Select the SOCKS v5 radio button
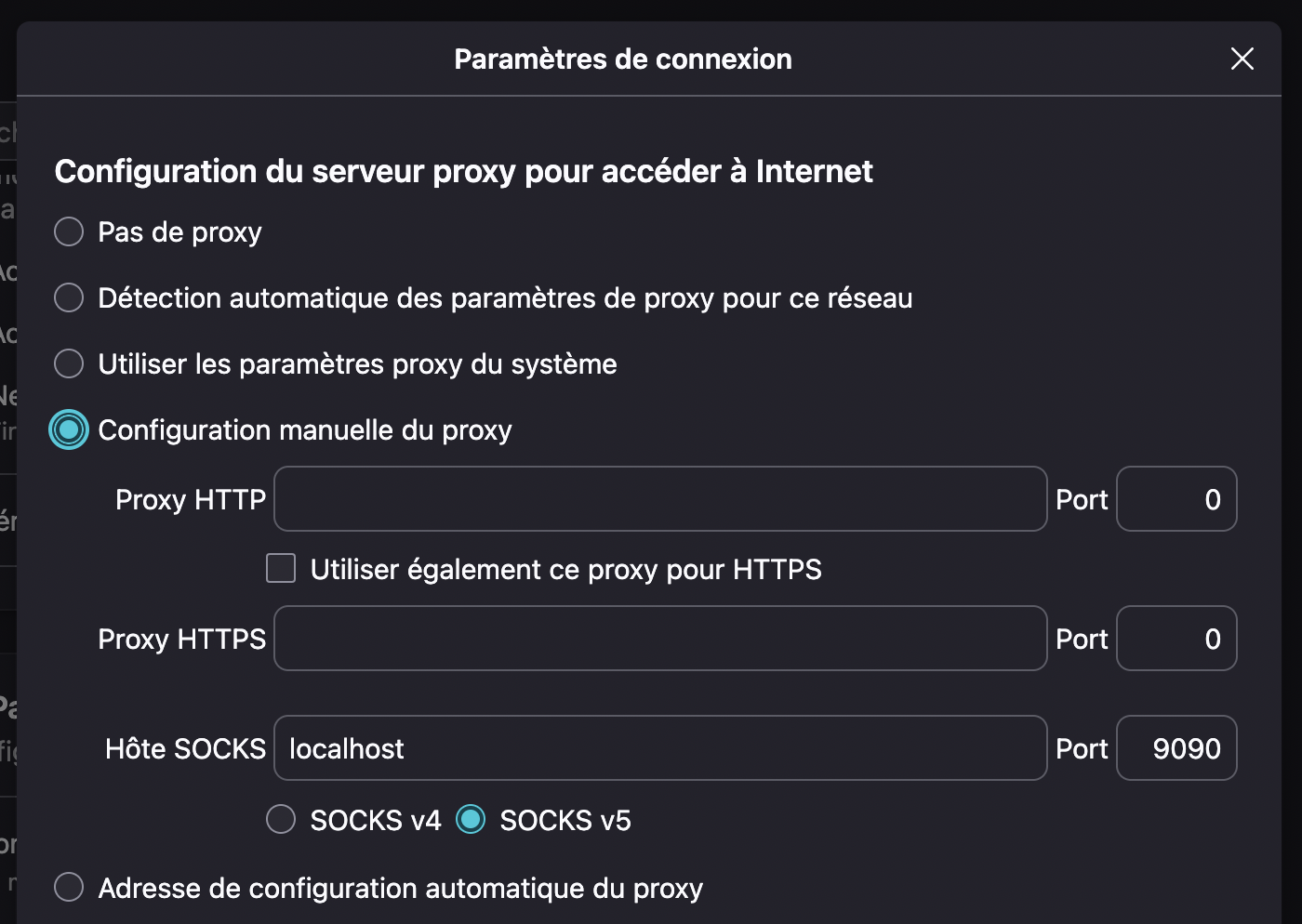This screenshot has height=924, width=1302. point(471,819)
